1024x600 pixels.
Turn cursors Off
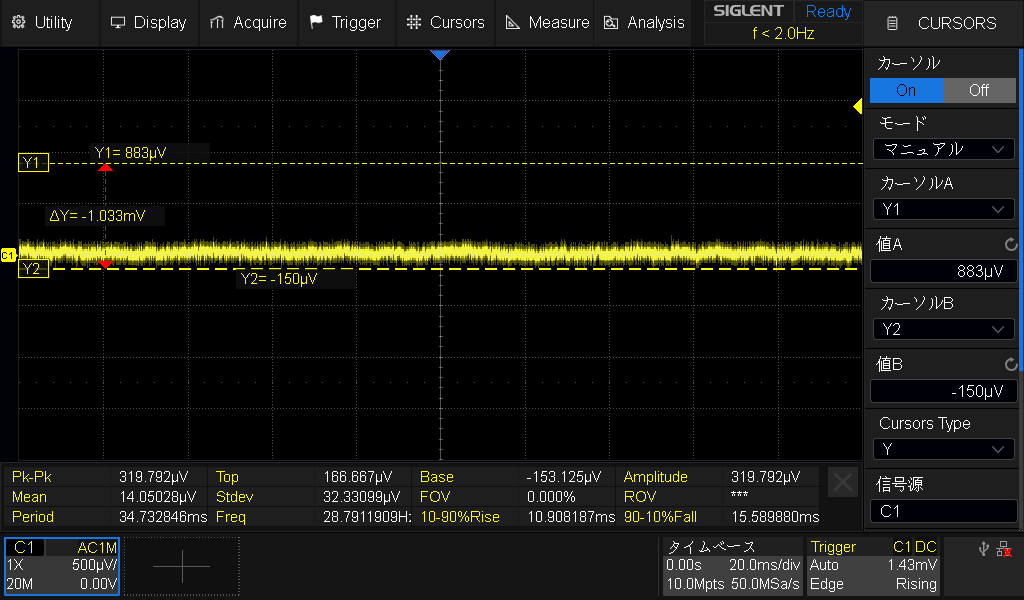coord(979,90)
